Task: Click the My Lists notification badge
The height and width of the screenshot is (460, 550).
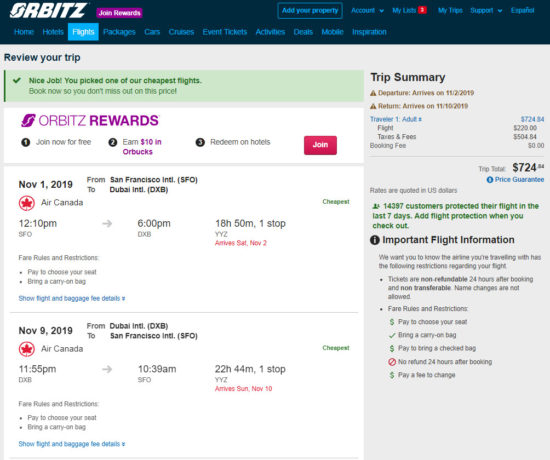Action: [422, 10]
